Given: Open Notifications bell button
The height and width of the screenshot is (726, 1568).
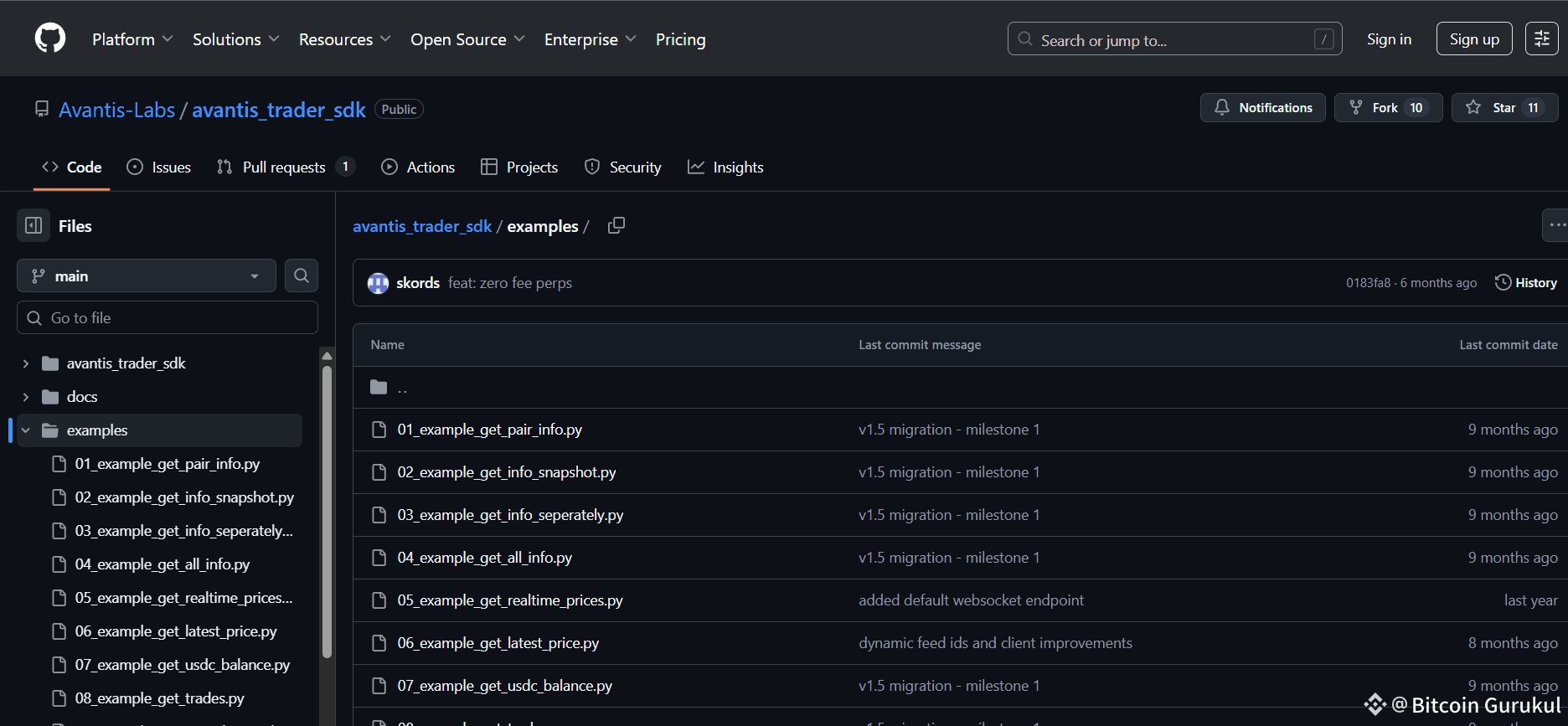Looking at the screenshot, I should pos(1262,108).
